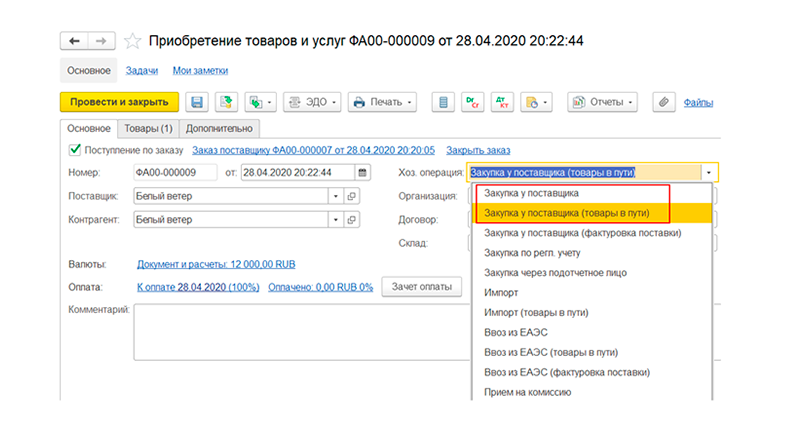Post the document with green arrow icon
The height and width of the screenshot is (432, 805).
[x=226, y=102]
